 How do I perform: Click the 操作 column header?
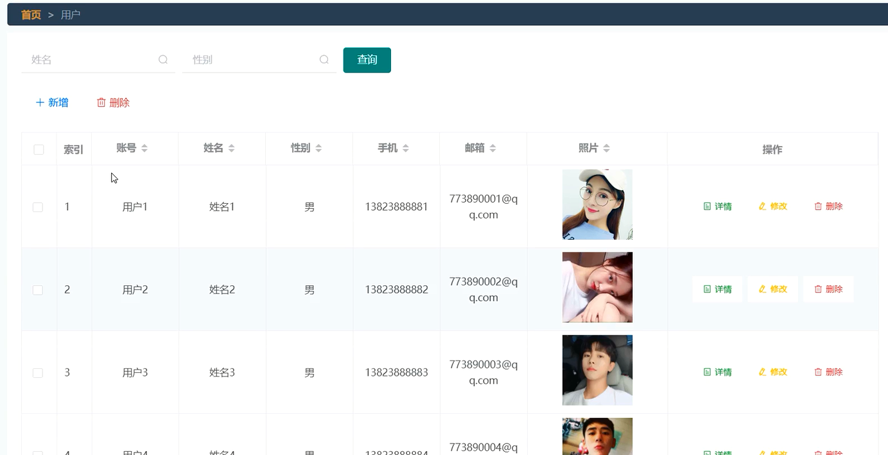pyautogui.click(x=772, y=150)
